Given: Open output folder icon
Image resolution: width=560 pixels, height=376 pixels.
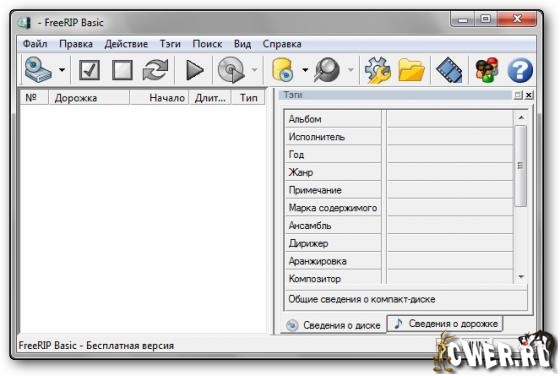Looking at the screenshot, I should click(x=411, y=70).
